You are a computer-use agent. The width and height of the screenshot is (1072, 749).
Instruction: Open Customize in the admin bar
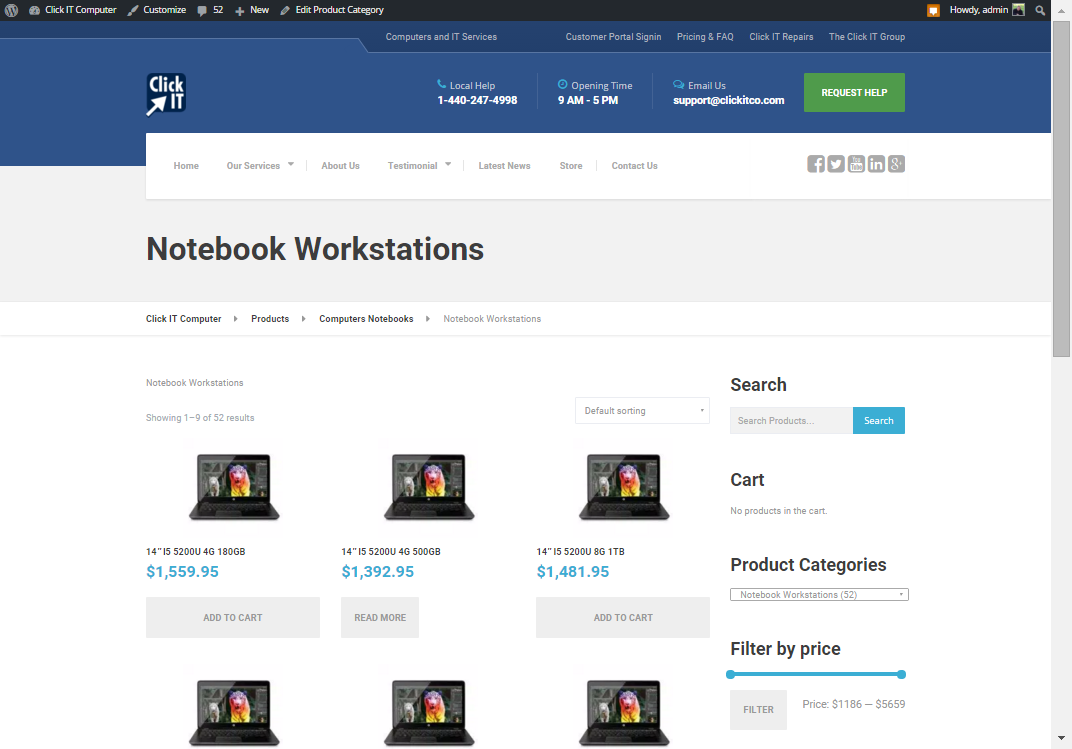157,10
